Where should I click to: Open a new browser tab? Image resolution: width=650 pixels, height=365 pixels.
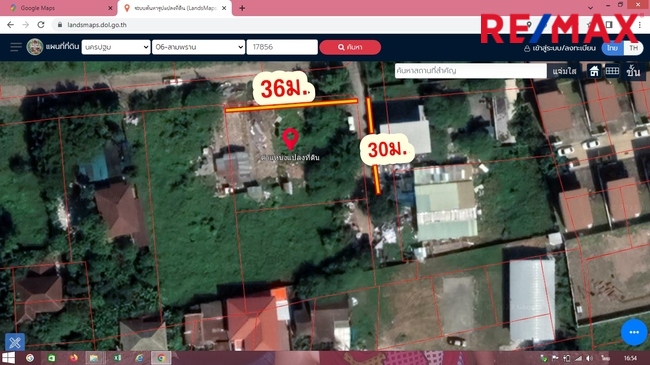coord(242,8)
